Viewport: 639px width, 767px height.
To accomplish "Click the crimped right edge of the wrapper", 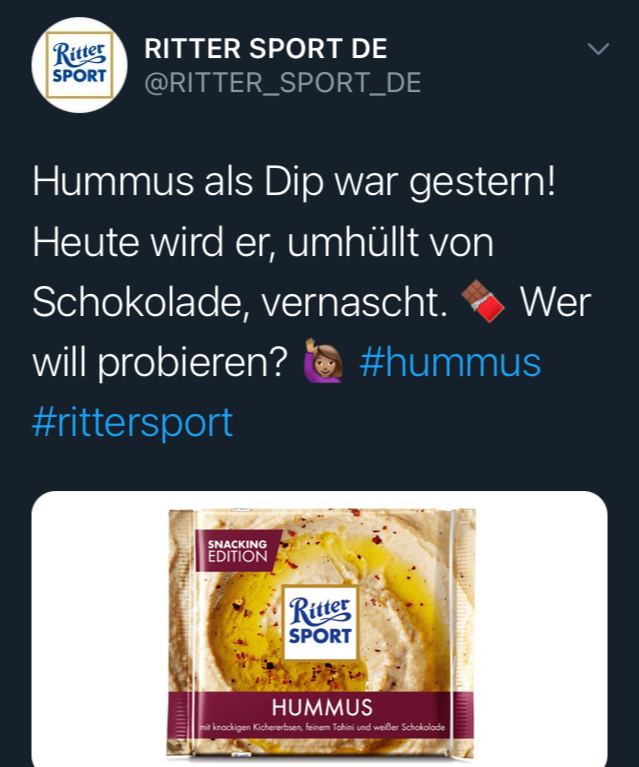I will (463, 631).
